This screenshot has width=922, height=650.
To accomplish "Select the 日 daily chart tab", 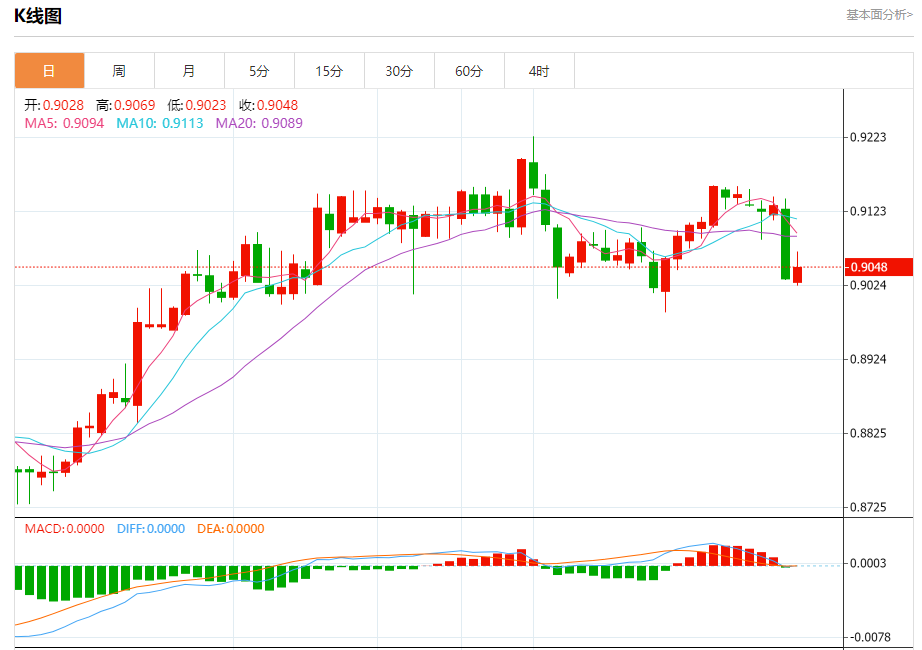I will click(49, 71).
